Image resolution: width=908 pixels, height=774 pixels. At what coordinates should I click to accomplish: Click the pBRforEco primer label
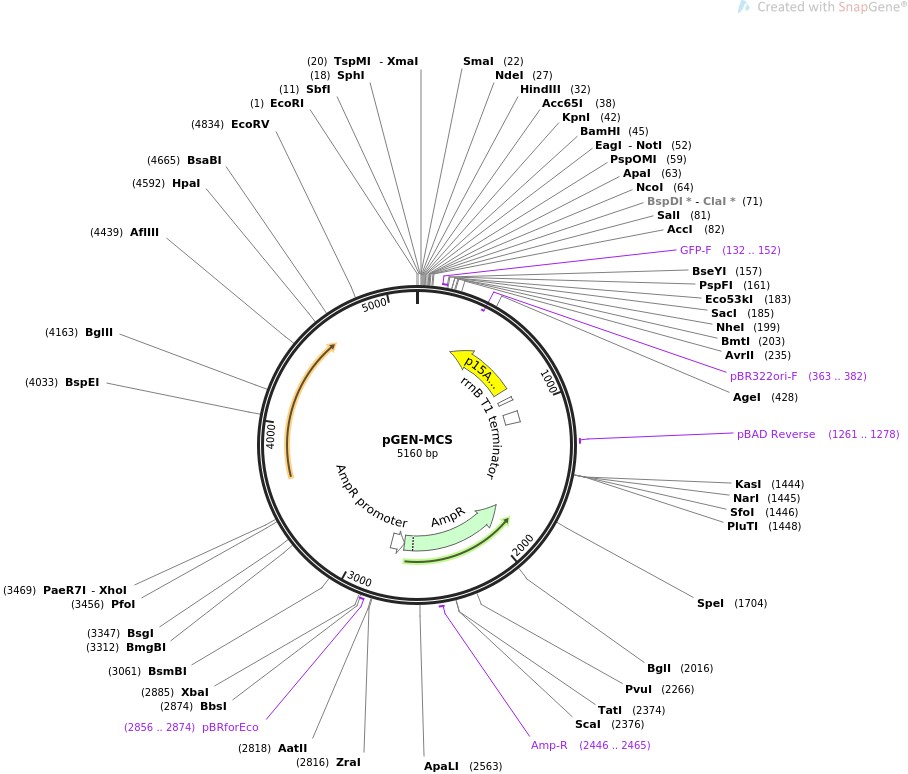click(230, 727)
